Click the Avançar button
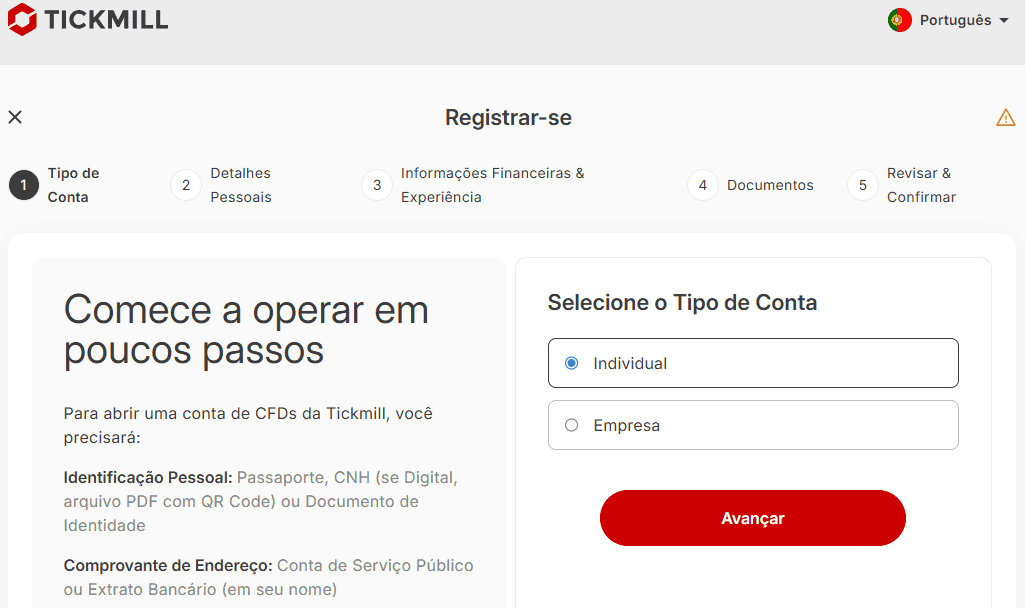Viewport: 1025px width, 608px height. pyautogui.click(x=752, y=518)
